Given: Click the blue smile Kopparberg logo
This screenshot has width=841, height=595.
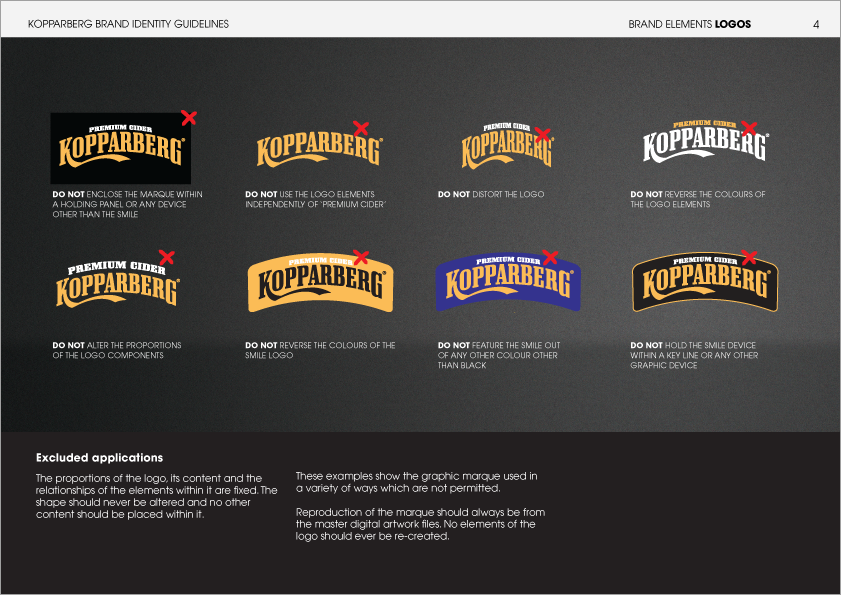Looking at the screenshot, I should point(508,282).
